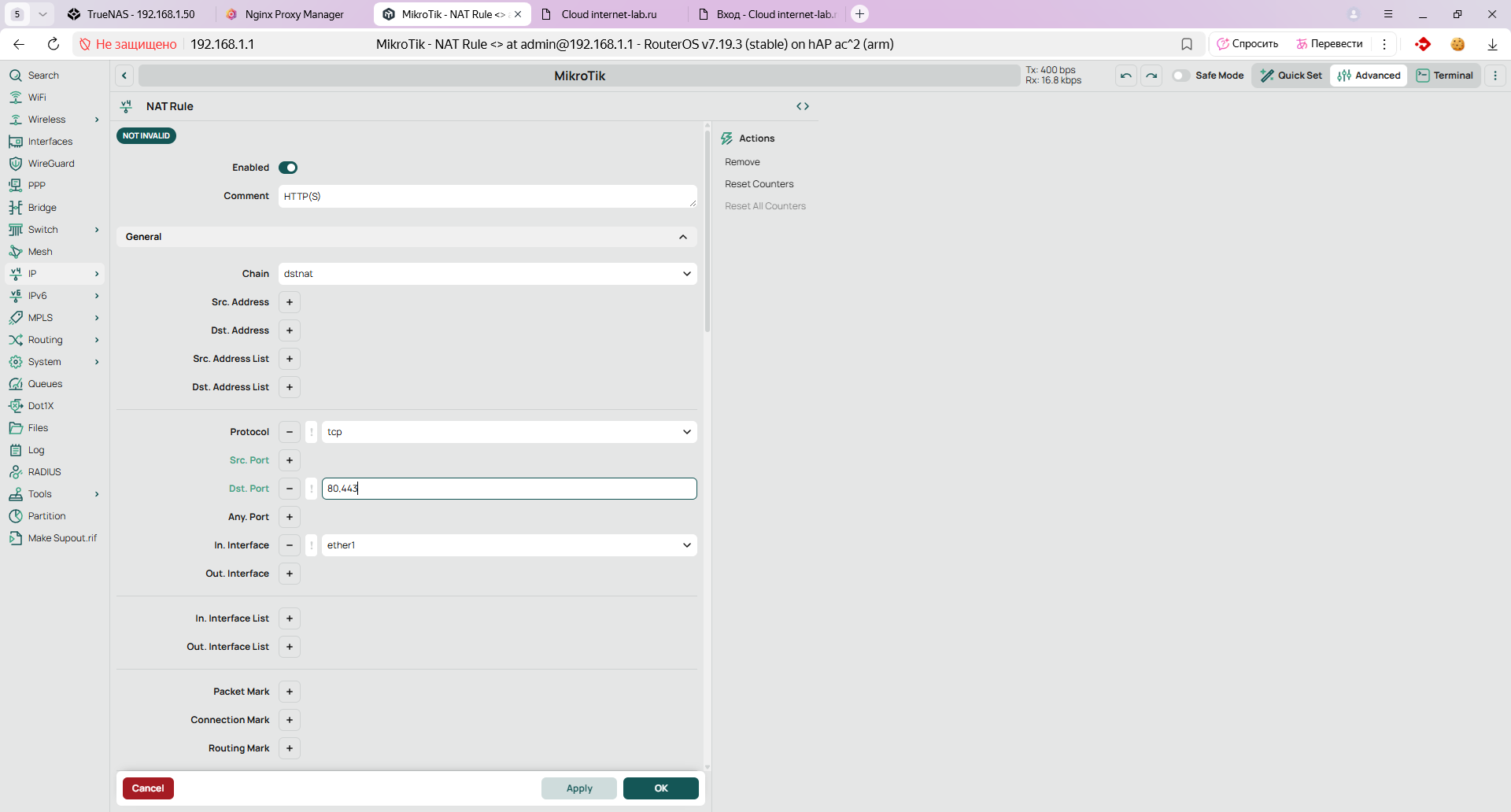The height and width of the screenshot is (812, 1511).
Task: Click the code view icon beside NAT Rule
Action: 803,106
